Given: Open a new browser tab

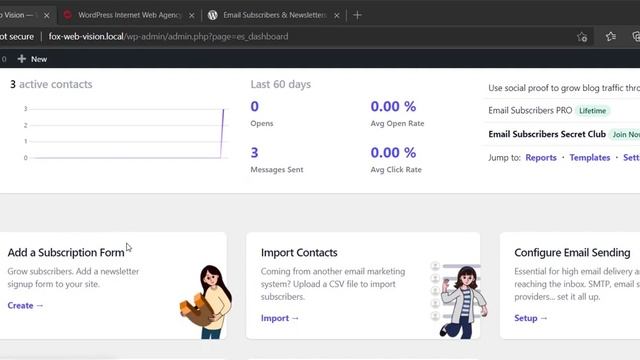Looking at the screenshot, I should click(357, 15).
